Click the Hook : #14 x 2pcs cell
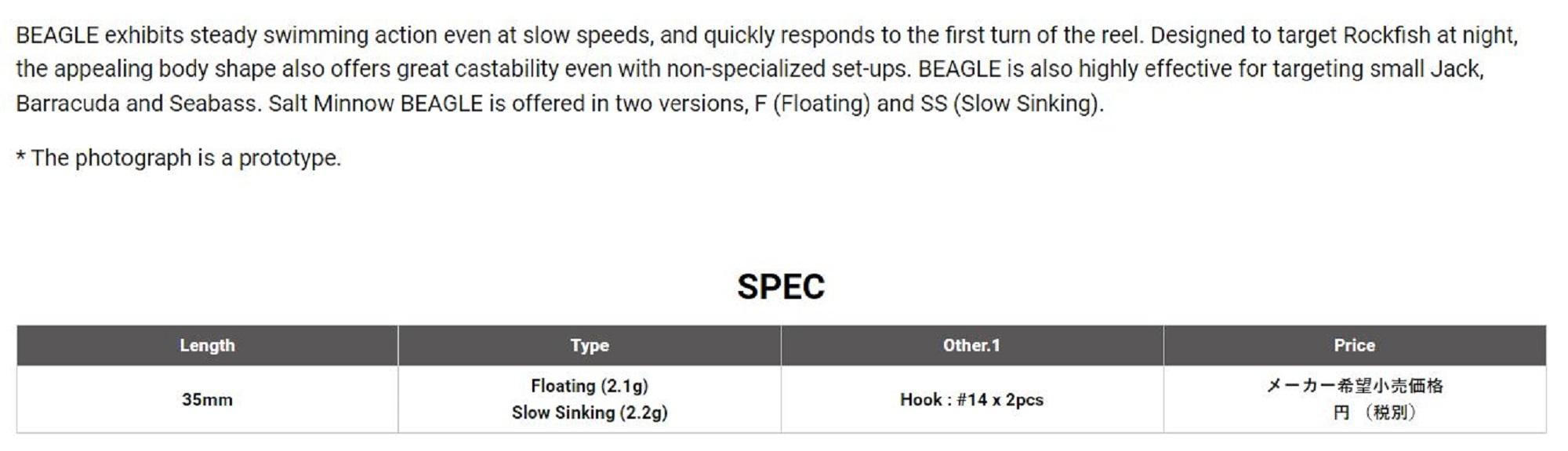Viewport: 1568px width, 451px height. 971,399
